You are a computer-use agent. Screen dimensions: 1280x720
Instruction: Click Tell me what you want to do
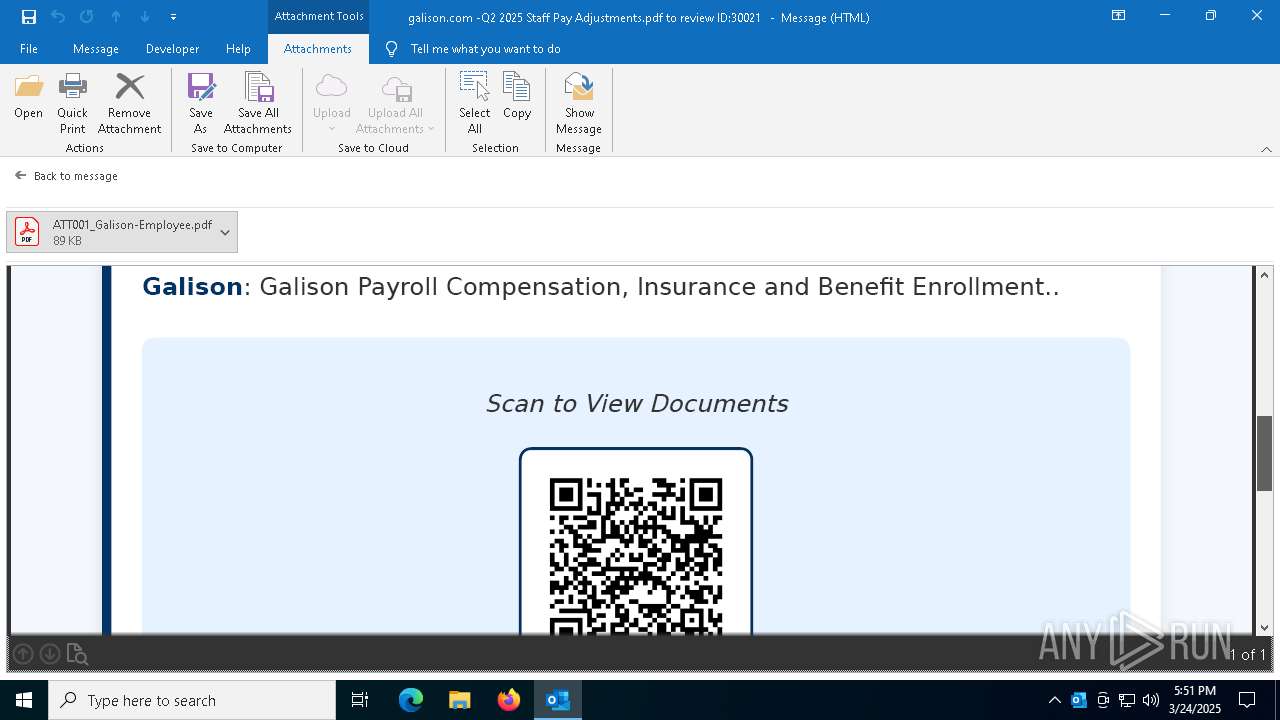click(485, 49)
